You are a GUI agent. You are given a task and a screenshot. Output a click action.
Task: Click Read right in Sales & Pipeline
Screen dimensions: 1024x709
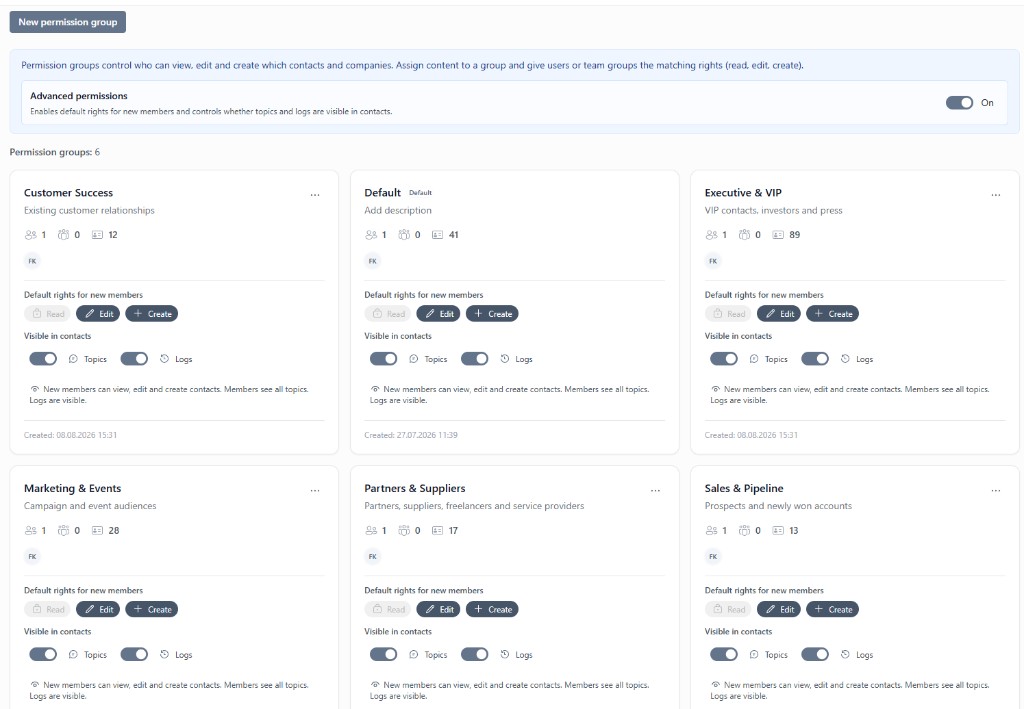[728, 609]
